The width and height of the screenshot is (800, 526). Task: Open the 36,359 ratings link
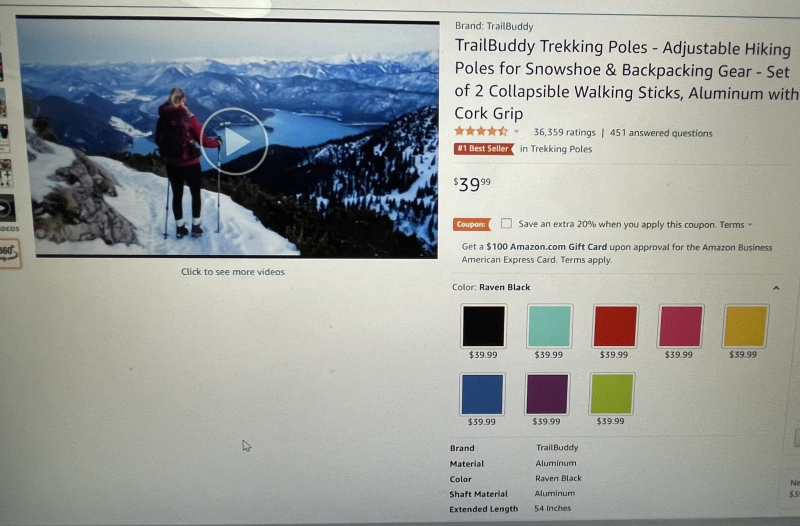(x=564, y=133)
